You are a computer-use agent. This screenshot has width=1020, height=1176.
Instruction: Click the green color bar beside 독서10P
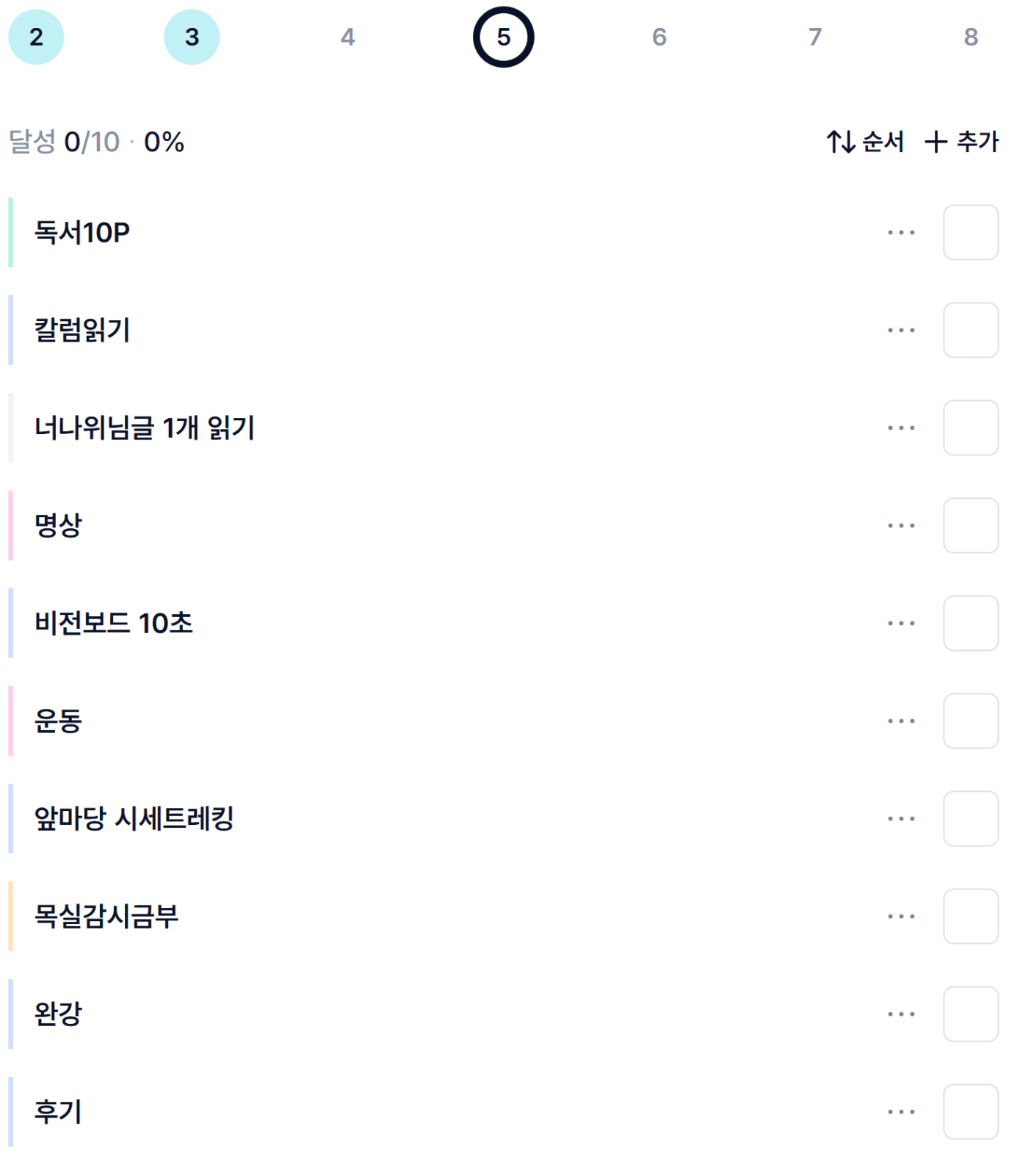coord(10,233)
